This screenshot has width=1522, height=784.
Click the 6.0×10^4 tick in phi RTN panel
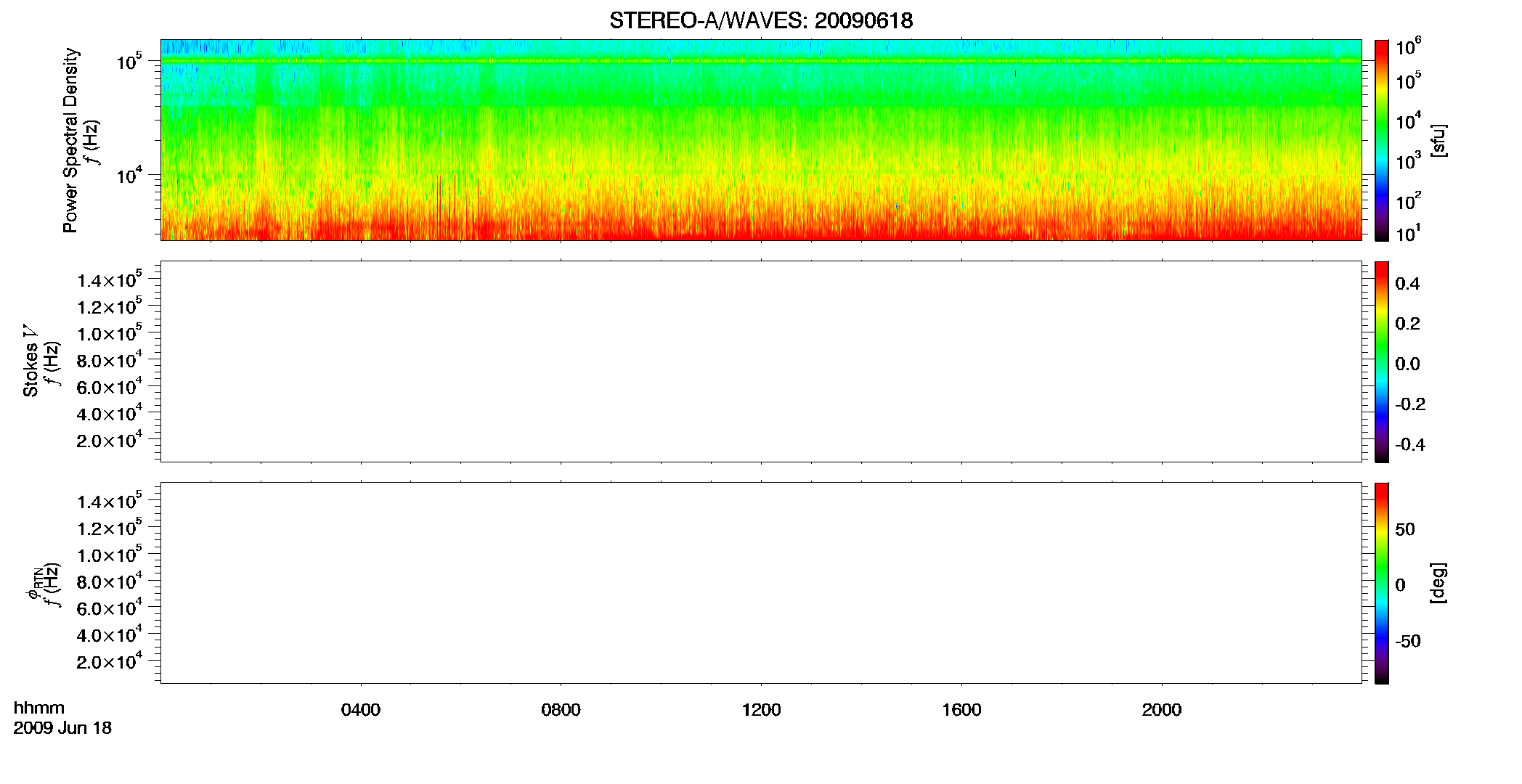tap(110, 607)
